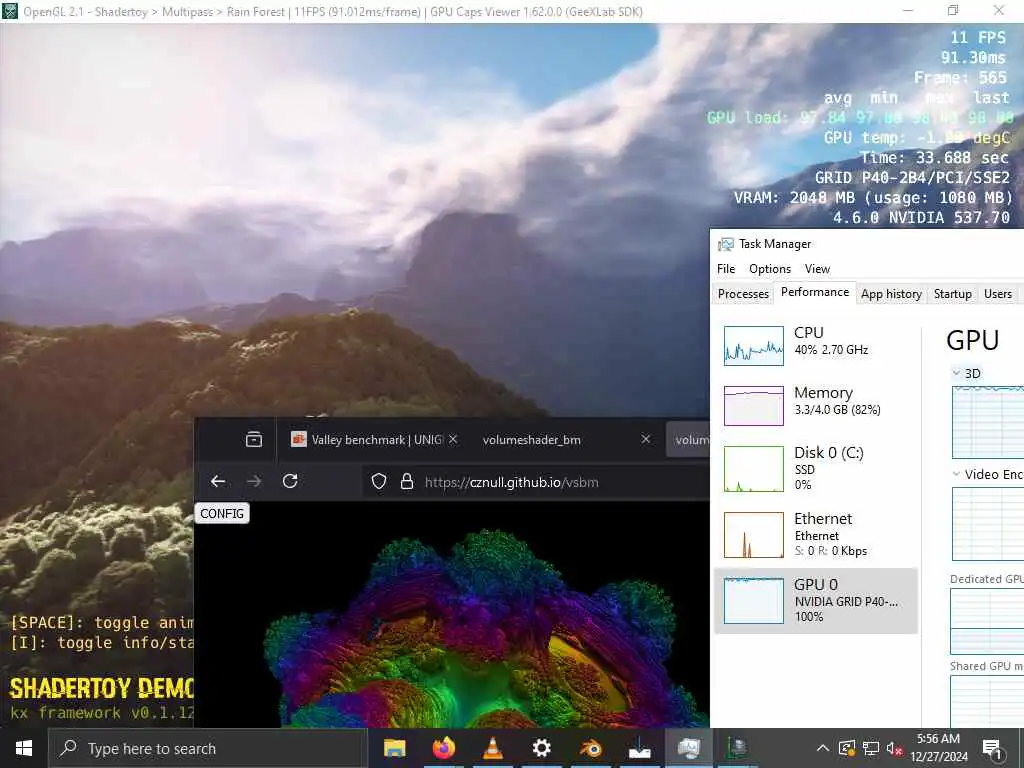
Task: Click the Task Manager taskbar icon
Action: (688, 748)
